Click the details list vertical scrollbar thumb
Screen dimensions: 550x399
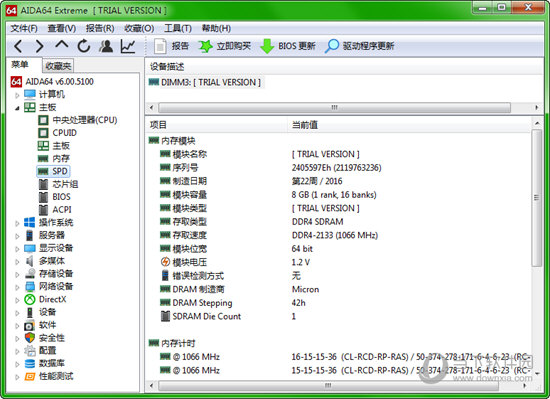pyautogui.click(x=536, y=198)
